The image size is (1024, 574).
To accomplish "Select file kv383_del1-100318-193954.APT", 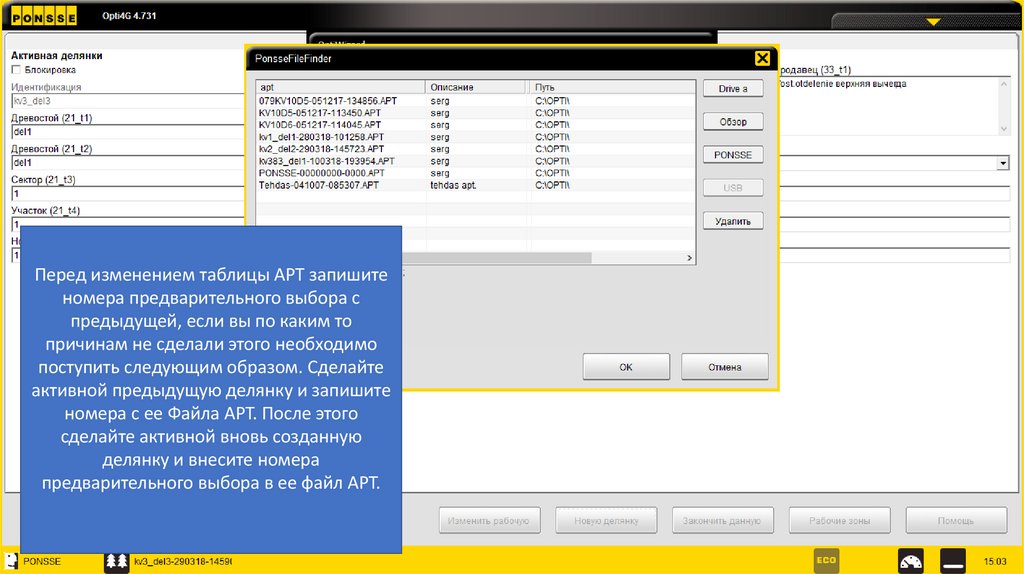I will (x=327, y=161).
